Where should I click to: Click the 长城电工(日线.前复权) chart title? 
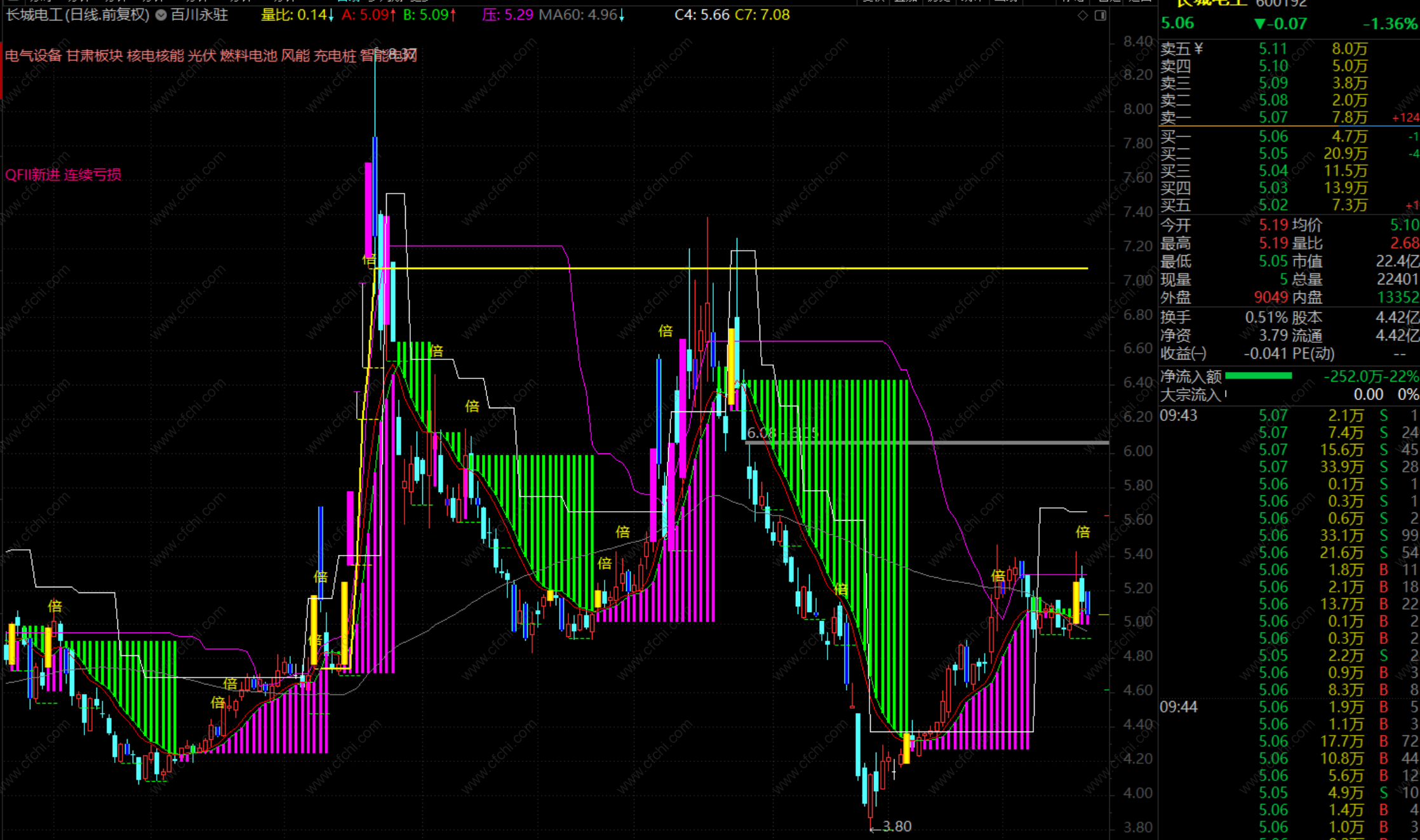77,15
